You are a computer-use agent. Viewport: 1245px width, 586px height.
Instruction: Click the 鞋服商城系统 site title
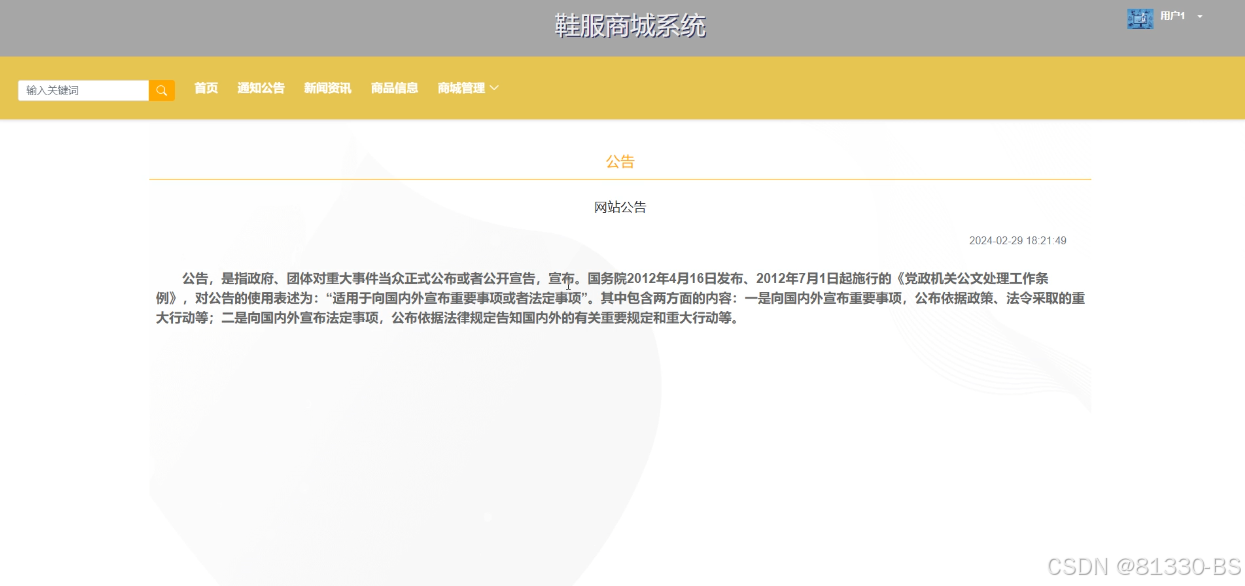tap(631, 25)
